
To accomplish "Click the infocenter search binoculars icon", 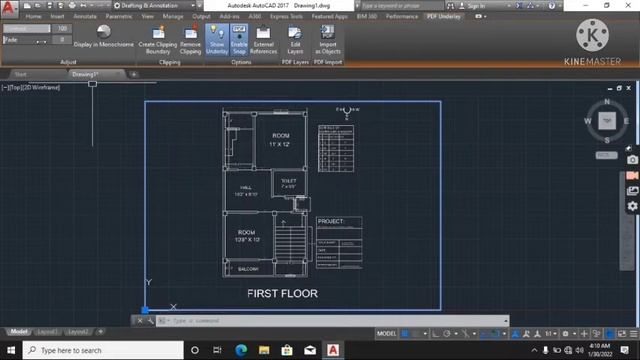I will 450,6.
